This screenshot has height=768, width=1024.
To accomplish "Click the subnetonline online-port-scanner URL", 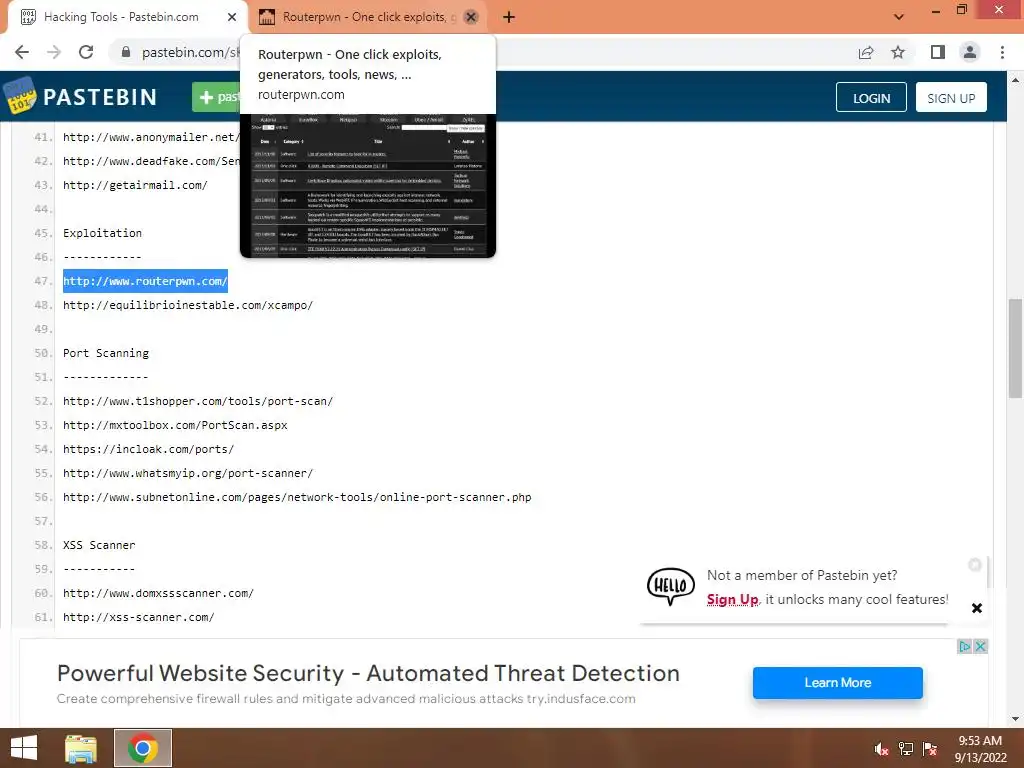I will (x=297, y=497).
